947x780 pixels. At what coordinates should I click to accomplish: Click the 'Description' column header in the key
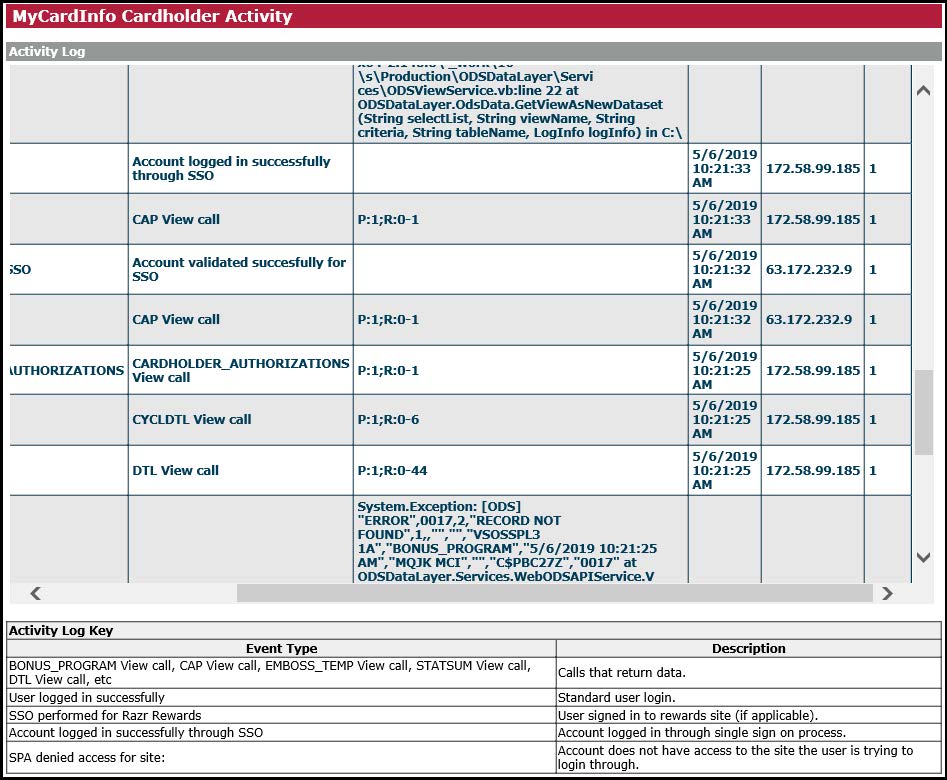click(749, 649)
